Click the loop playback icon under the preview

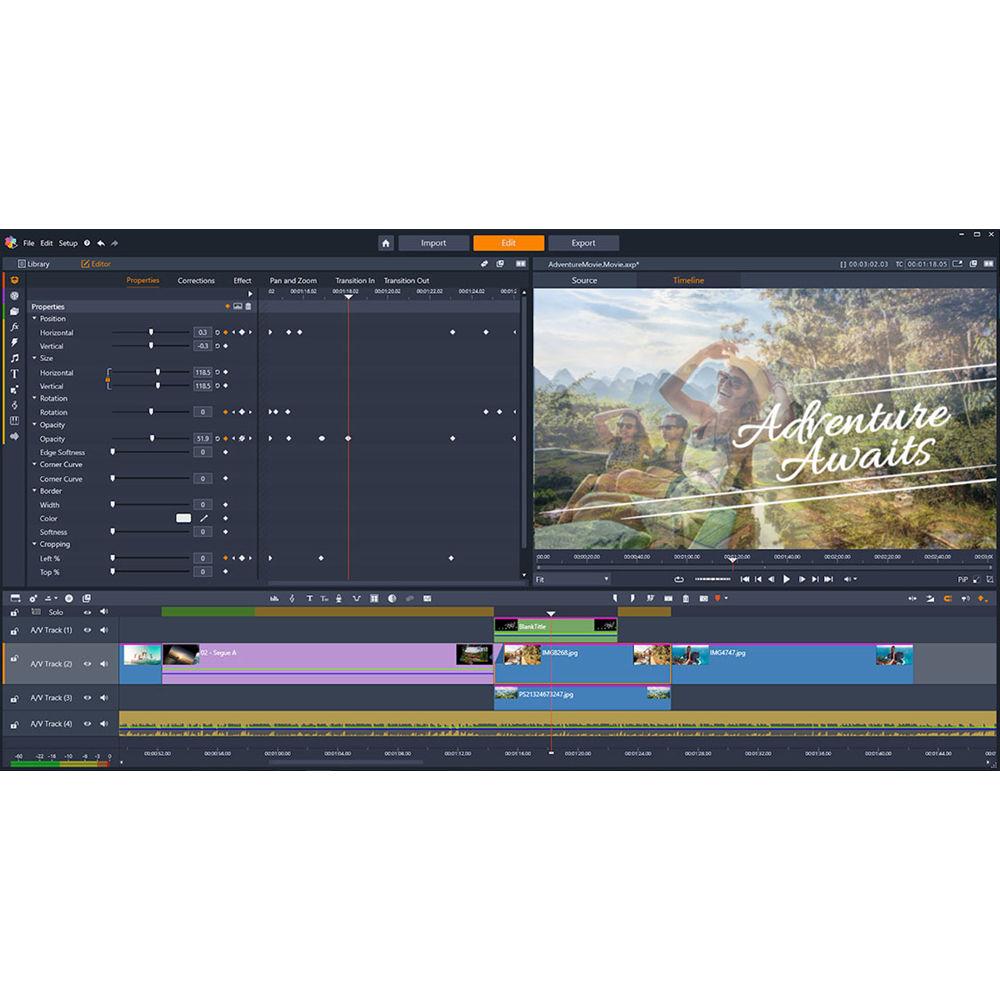pos(679,578)
